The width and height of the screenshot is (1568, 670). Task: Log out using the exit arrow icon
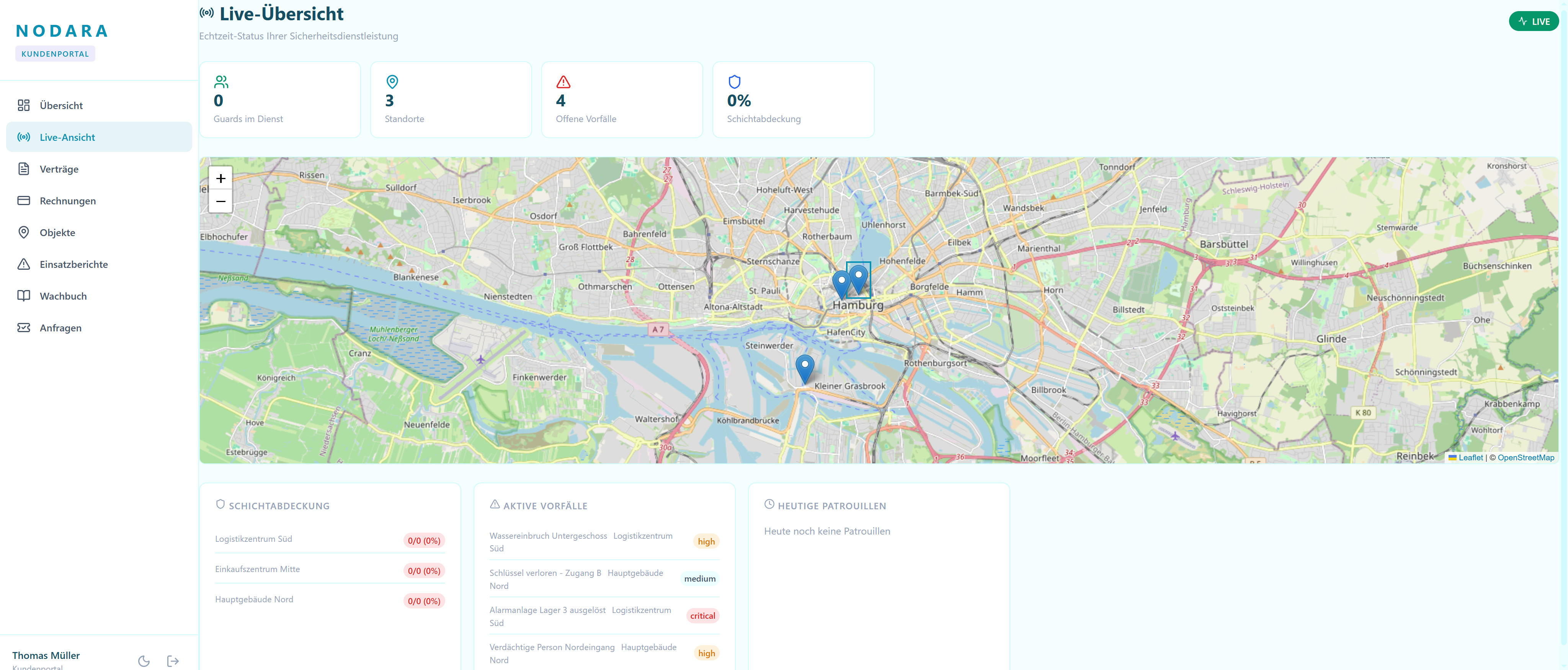point(173,661)
